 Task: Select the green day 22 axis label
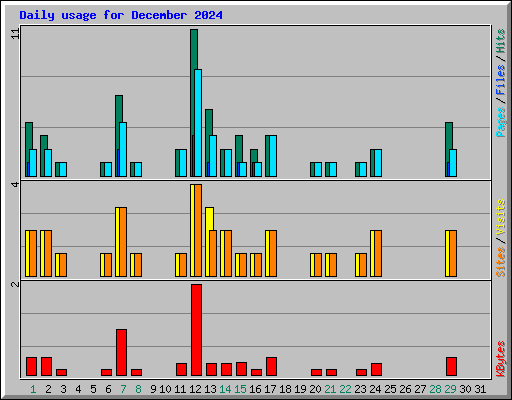[345, 389]
